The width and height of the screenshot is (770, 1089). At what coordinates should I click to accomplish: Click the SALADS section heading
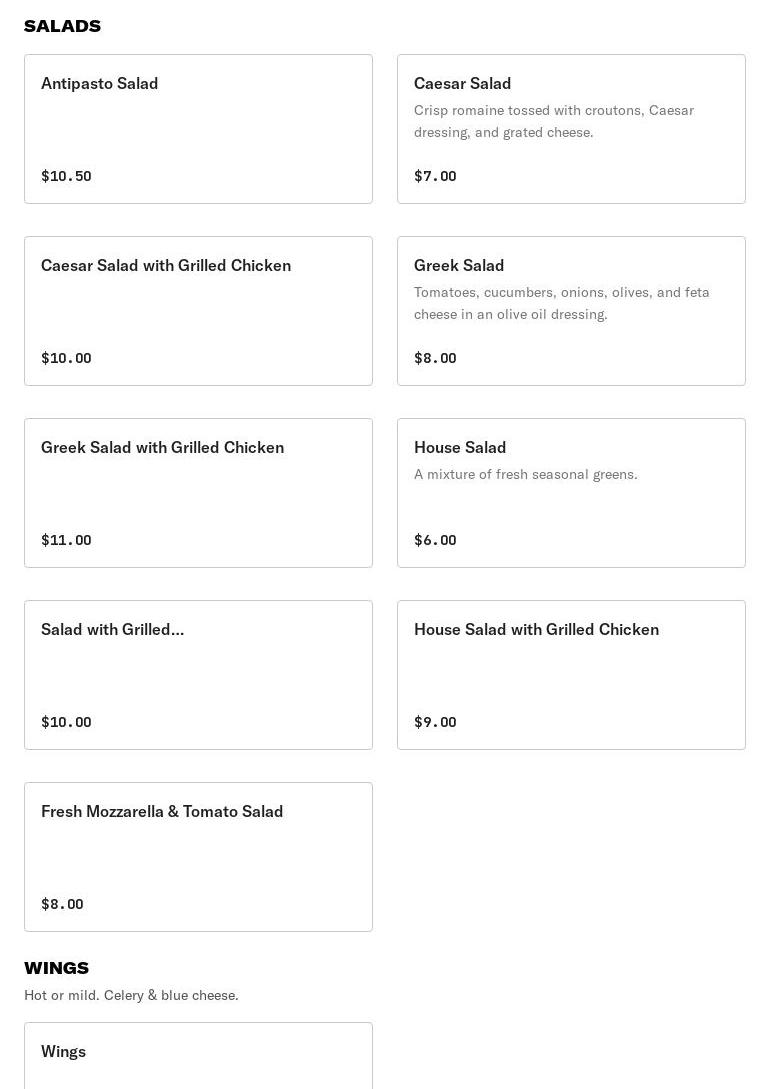coord(62,26)
